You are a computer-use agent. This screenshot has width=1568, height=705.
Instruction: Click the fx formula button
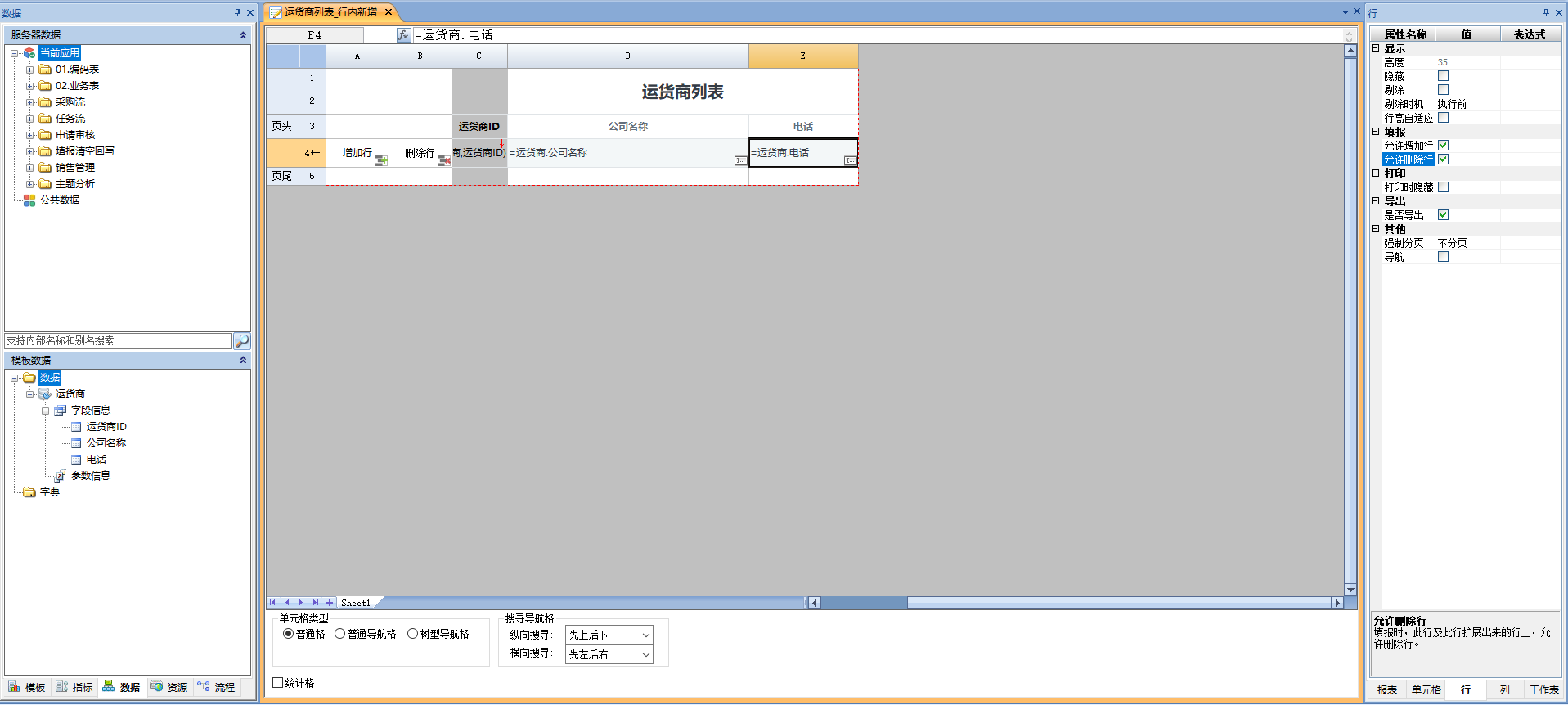pos(403,35)
